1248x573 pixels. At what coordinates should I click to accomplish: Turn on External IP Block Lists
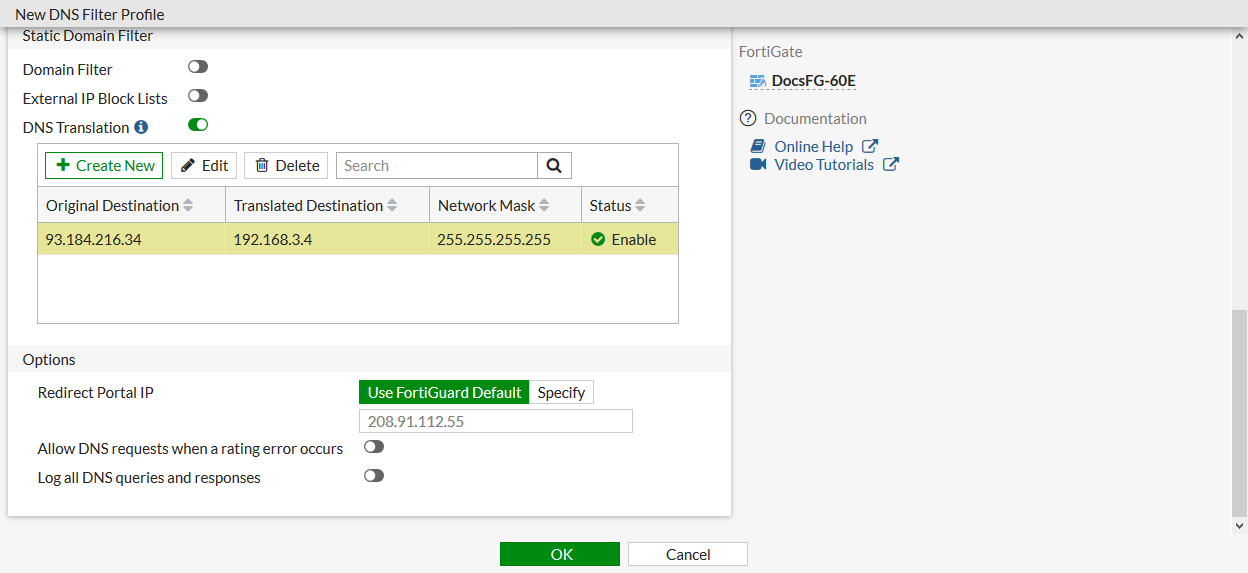pos(198,96)
